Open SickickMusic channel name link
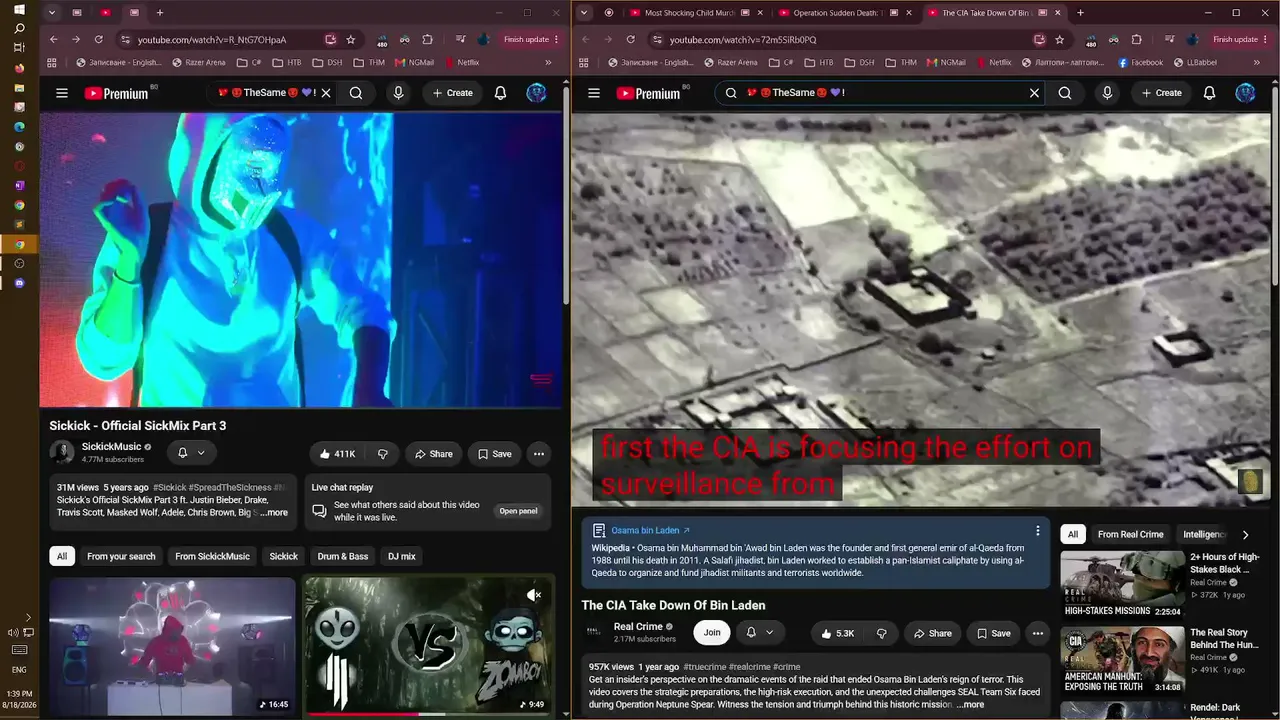Image resolution: width=1280 pixels, height=720 pixels. click(111, 447)
